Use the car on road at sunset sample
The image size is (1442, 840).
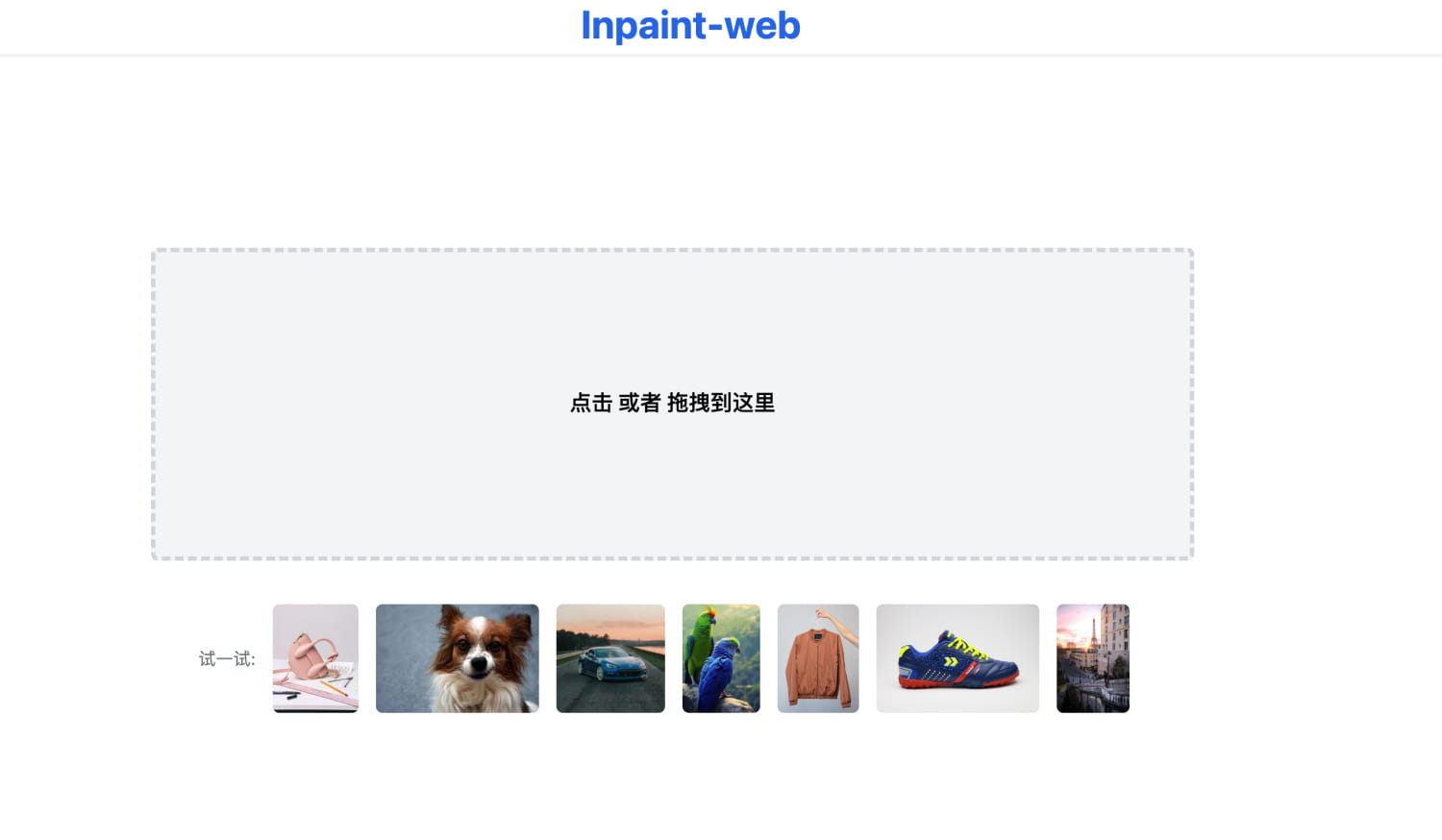(x=610, y=658)
